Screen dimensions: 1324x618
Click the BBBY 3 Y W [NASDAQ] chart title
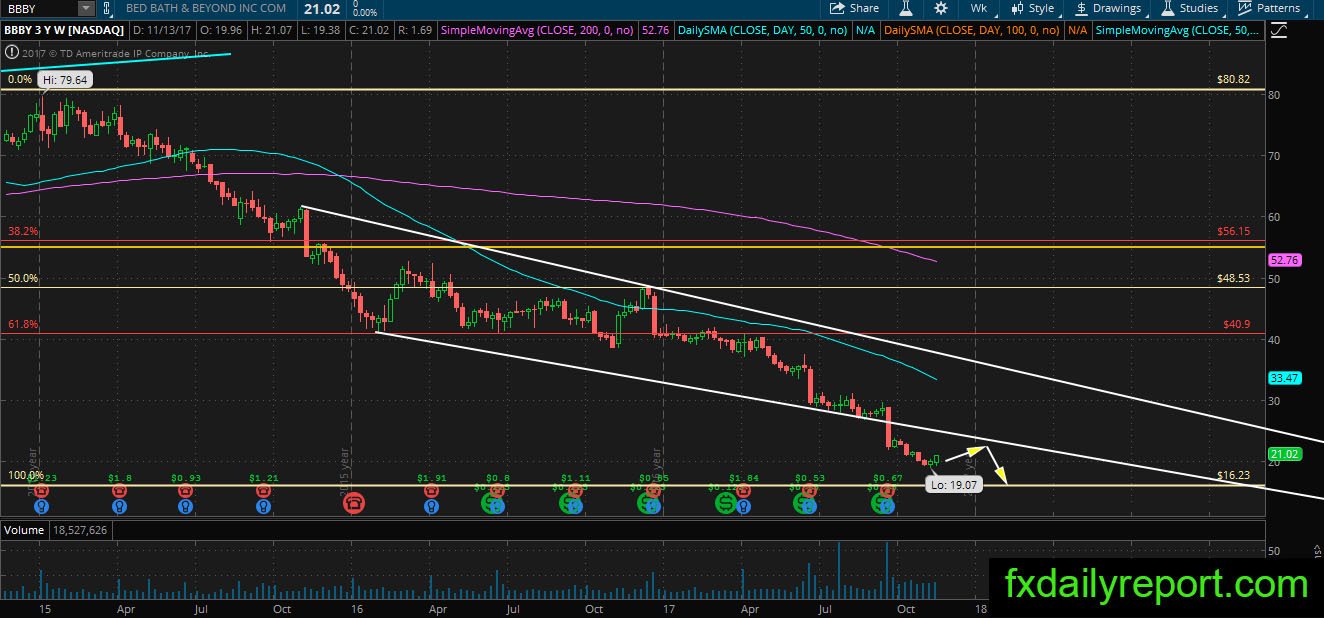pyautogui.click(x=64, y=30)
